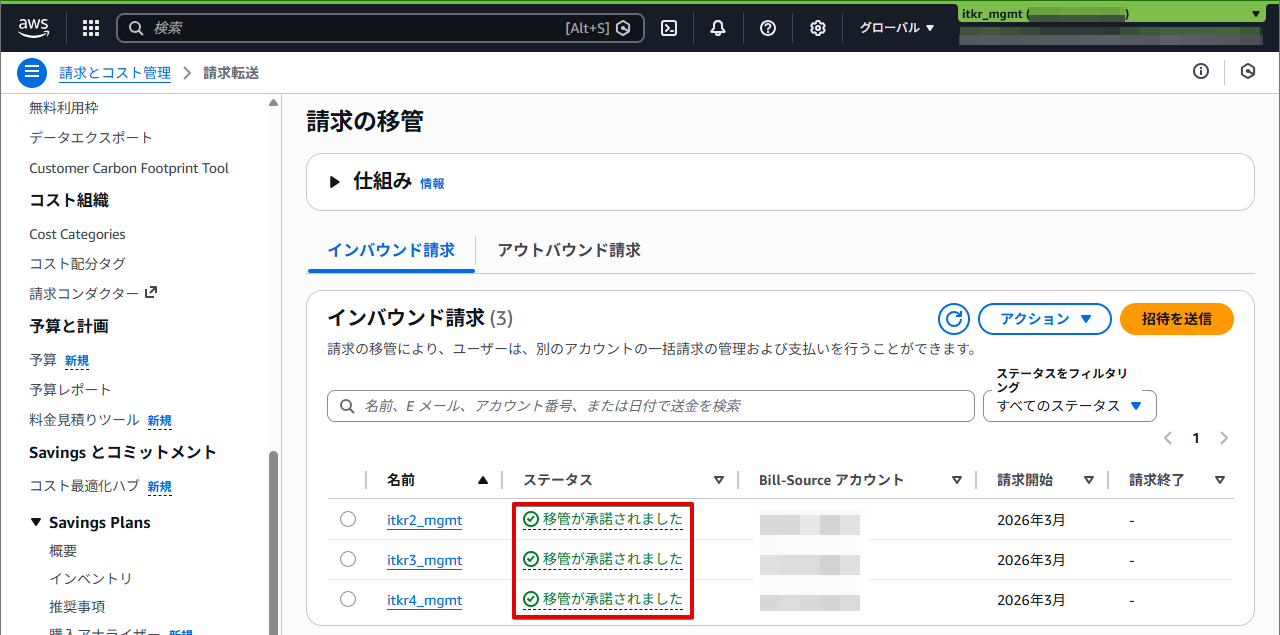Collapse the Savings Plans tree section
The height and width of the screenshot is (635, 1280).
pyautogui.click(x=37, y=522)
